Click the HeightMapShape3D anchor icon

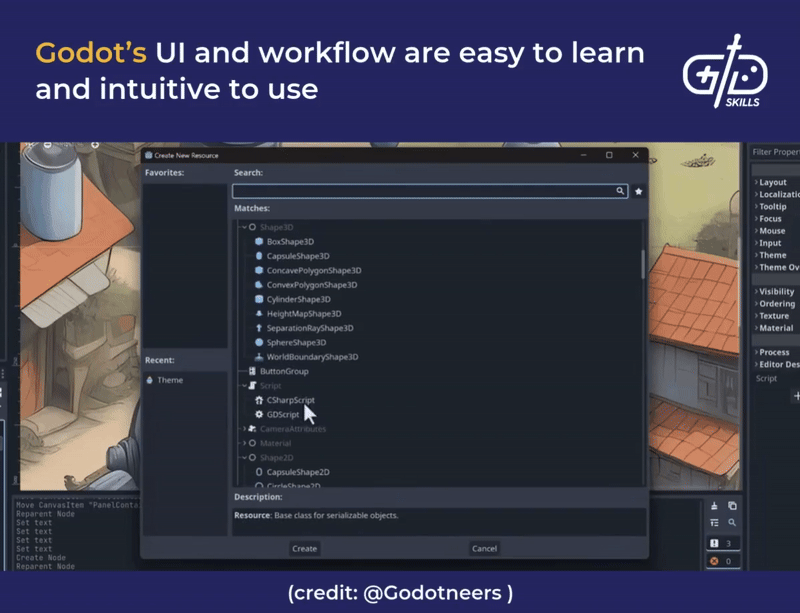click(x=258, y=313)
